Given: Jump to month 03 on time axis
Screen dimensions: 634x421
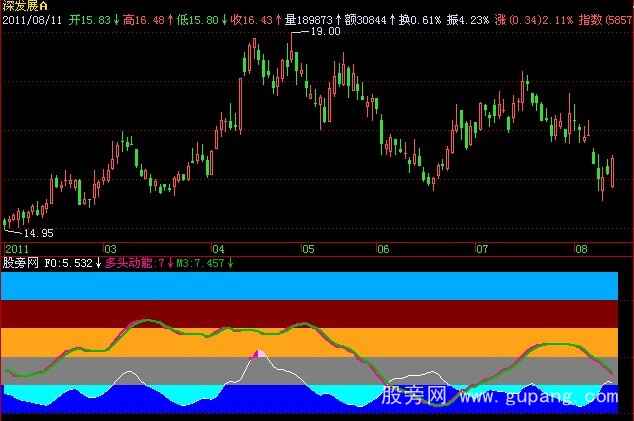Looking at the screenshot, I should pos(109,248).
